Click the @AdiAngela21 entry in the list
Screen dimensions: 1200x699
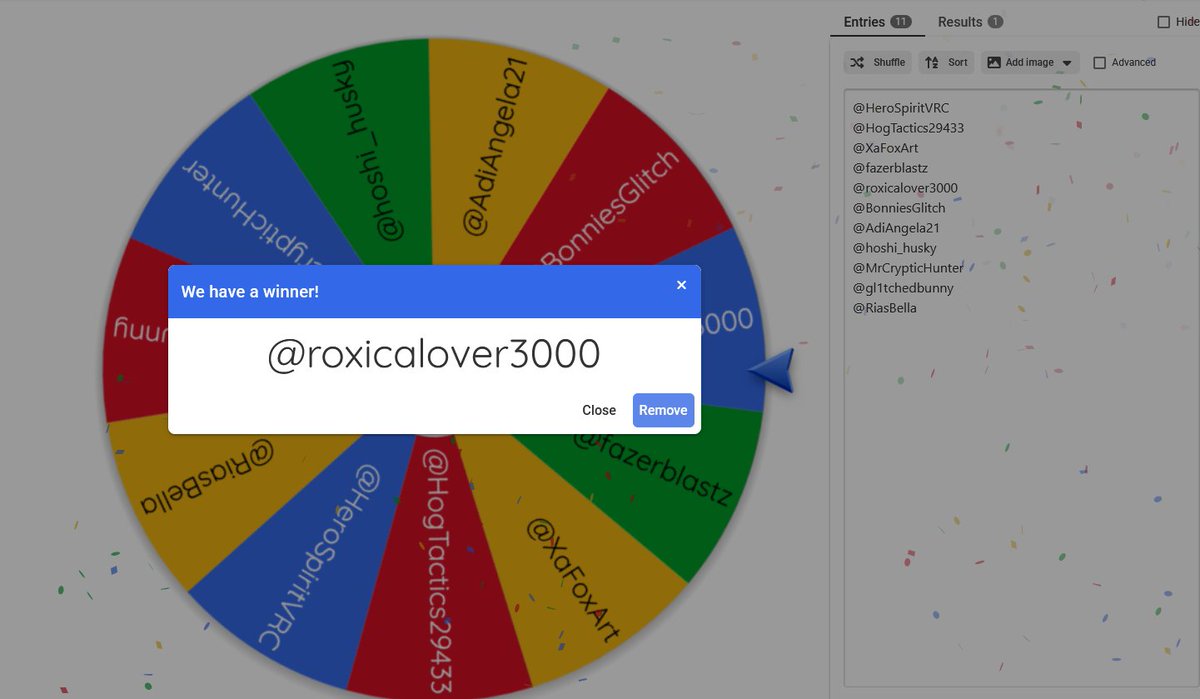click(896, 228)
